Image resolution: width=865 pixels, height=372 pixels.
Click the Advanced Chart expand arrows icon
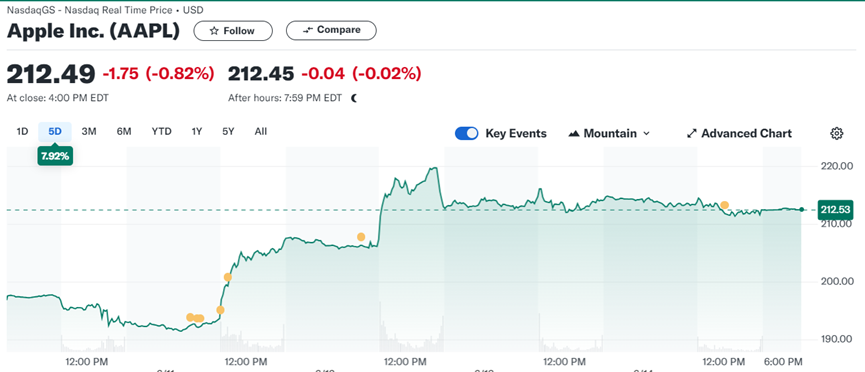coord(692,134)
